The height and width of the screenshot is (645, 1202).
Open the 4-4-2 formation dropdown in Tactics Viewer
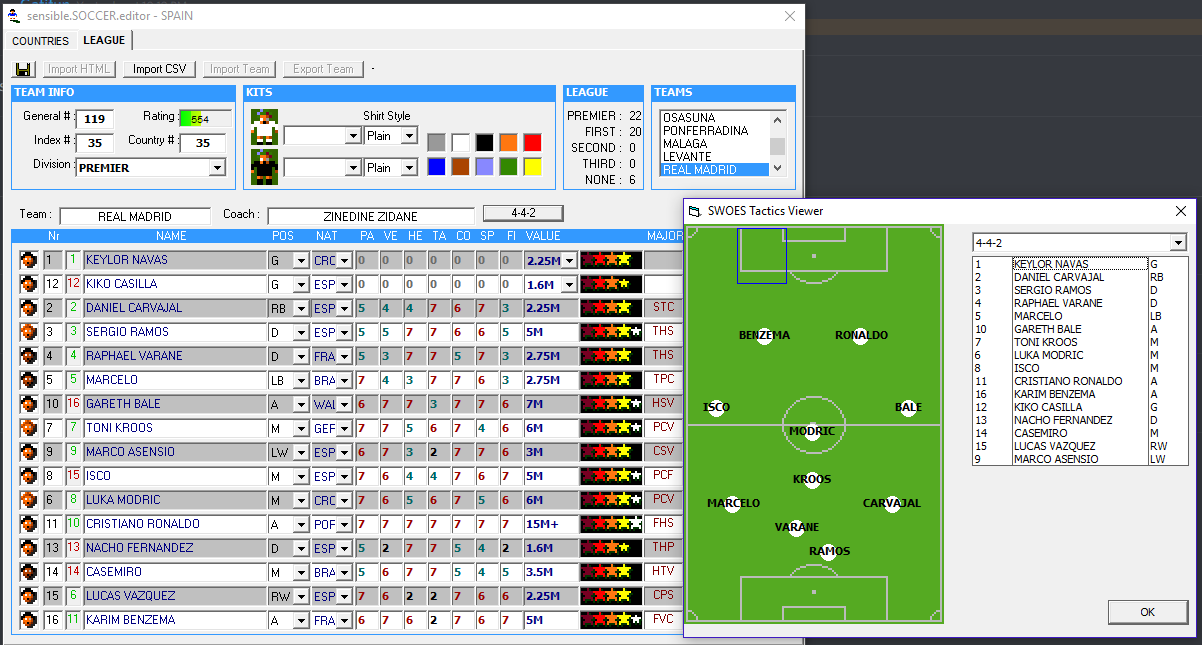coord(1178,243)
